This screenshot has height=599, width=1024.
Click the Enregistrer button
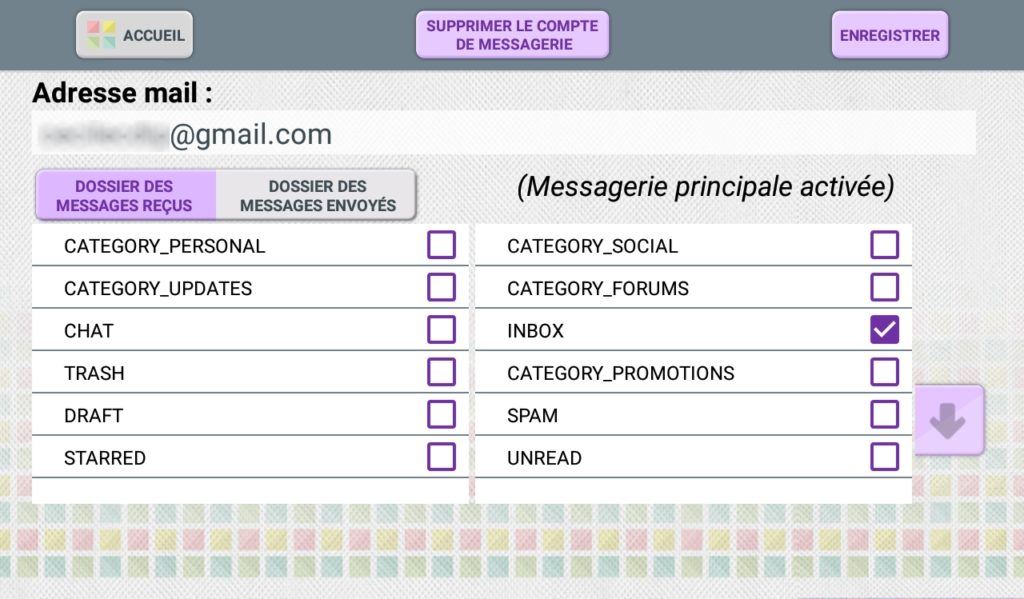(889, 35)
